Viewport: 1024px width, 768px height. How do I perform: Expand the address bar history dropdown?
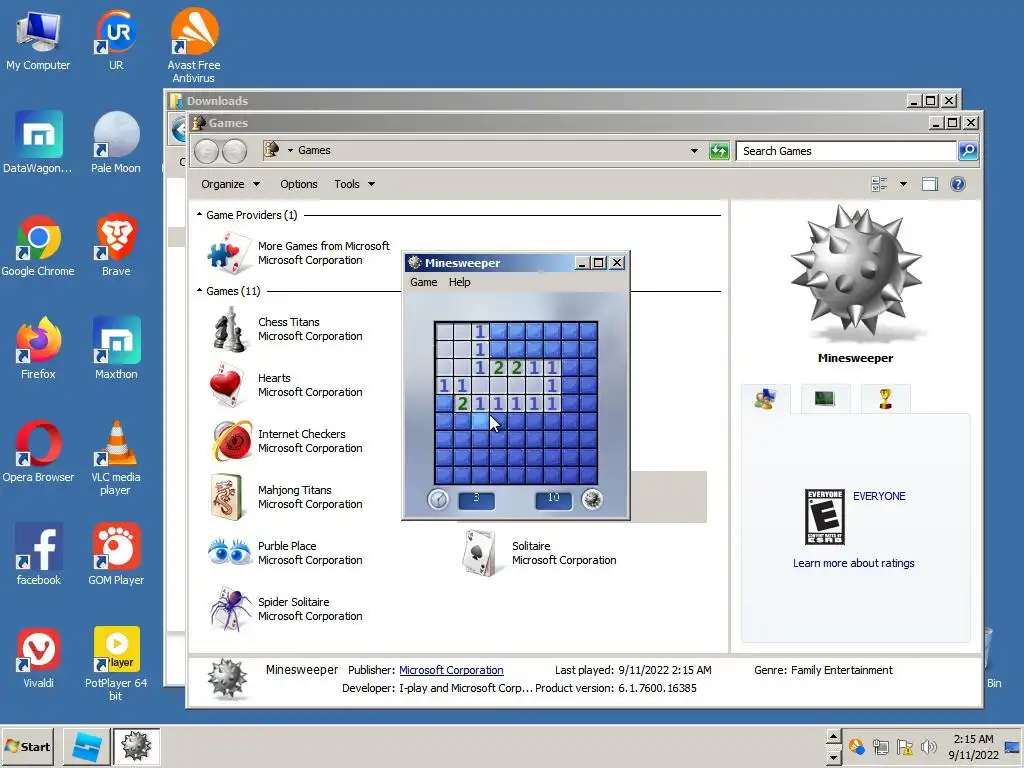(694, 151)
